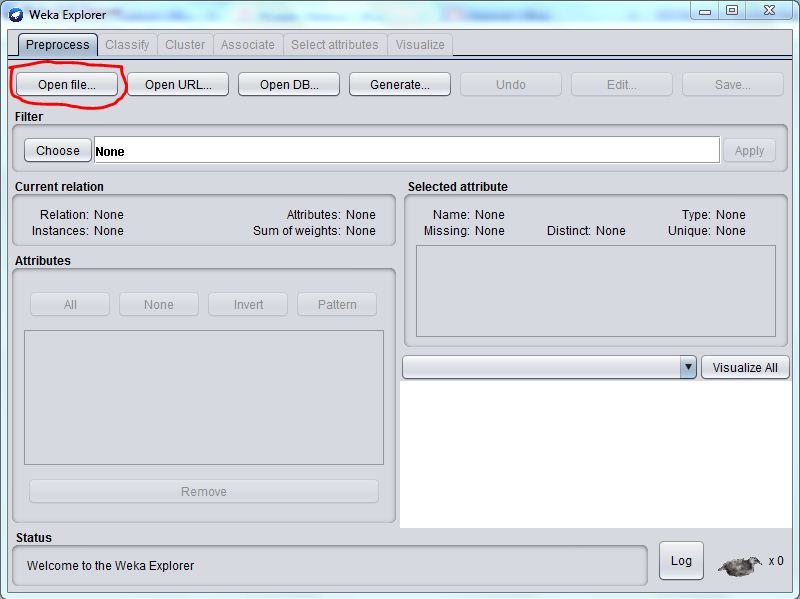Viewport: 800px width, 599px height.
Task: Click the Visualize All button
Action: pos(745,367)
